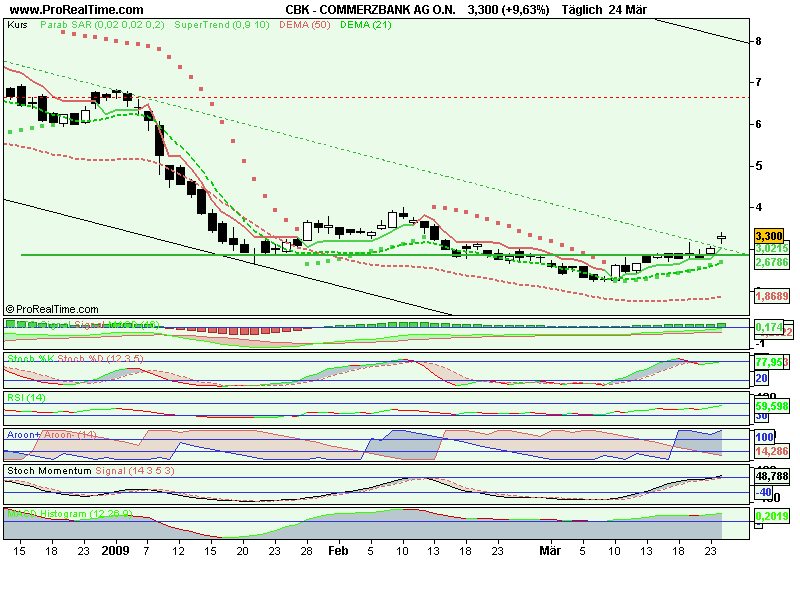Click the © ProRealTime.com copyright text

52,309
